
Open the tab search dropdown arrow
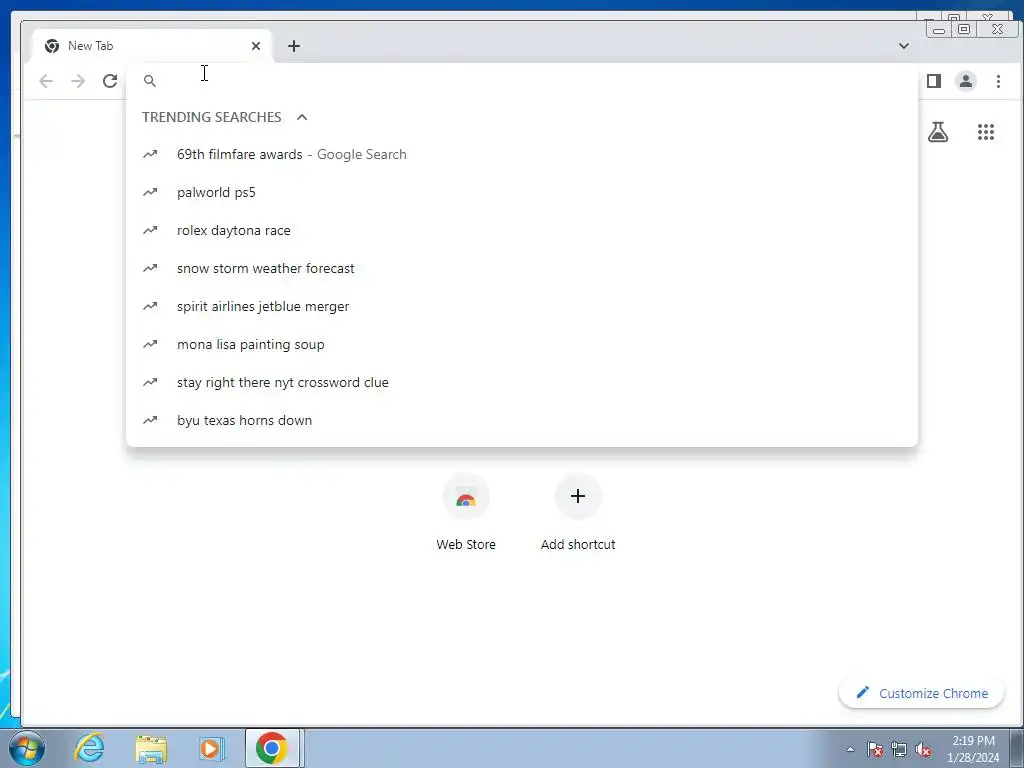point(904,46)
